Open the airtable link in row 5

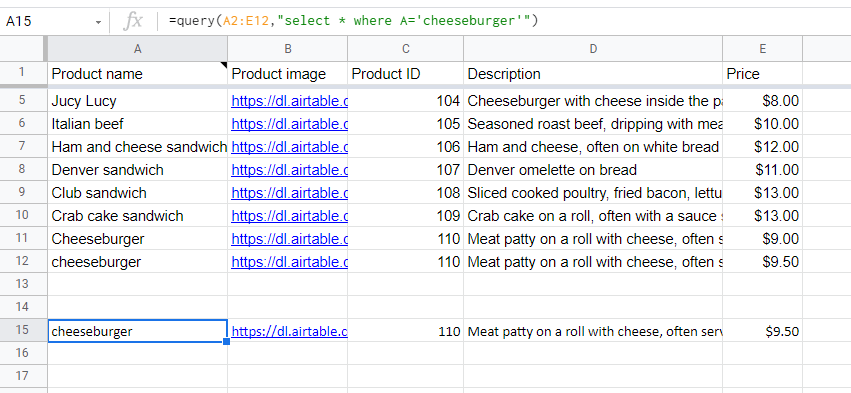click(289, 101)
